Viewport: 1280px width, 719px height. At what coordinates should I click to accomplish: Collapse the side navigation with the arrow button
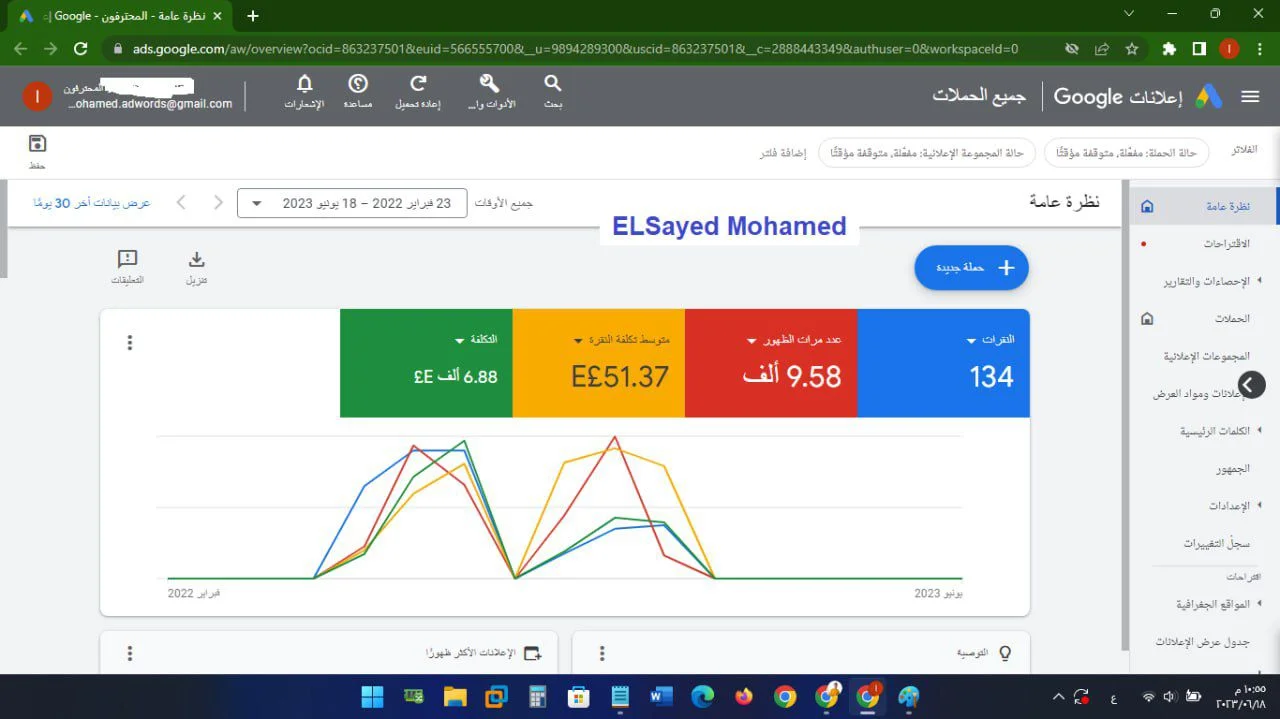coord(1251,384)
